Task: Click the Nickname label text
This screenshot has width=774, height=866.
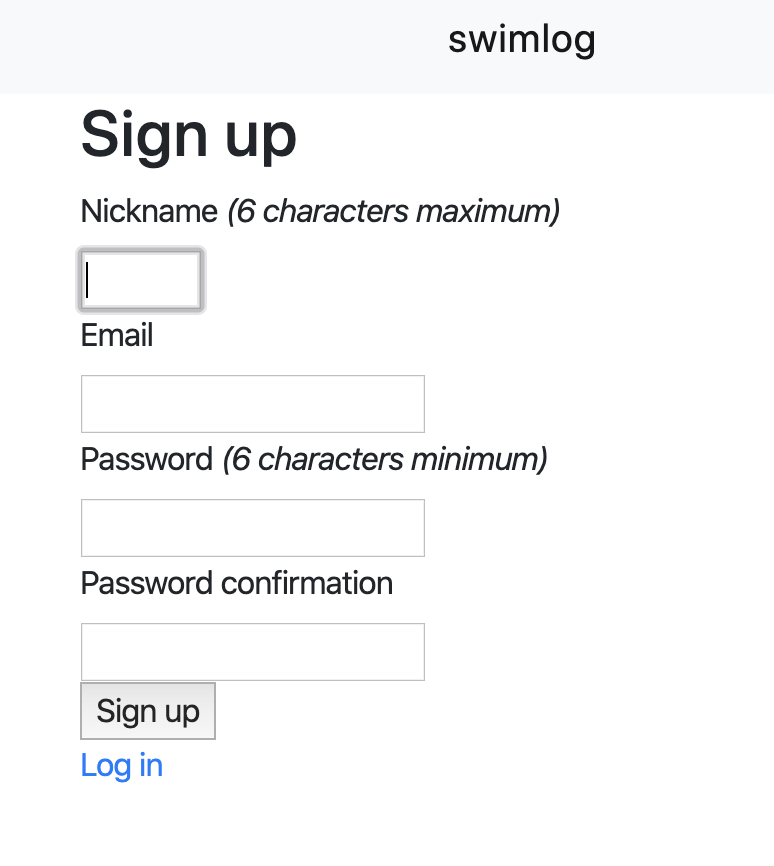Action: click(149, 212)
